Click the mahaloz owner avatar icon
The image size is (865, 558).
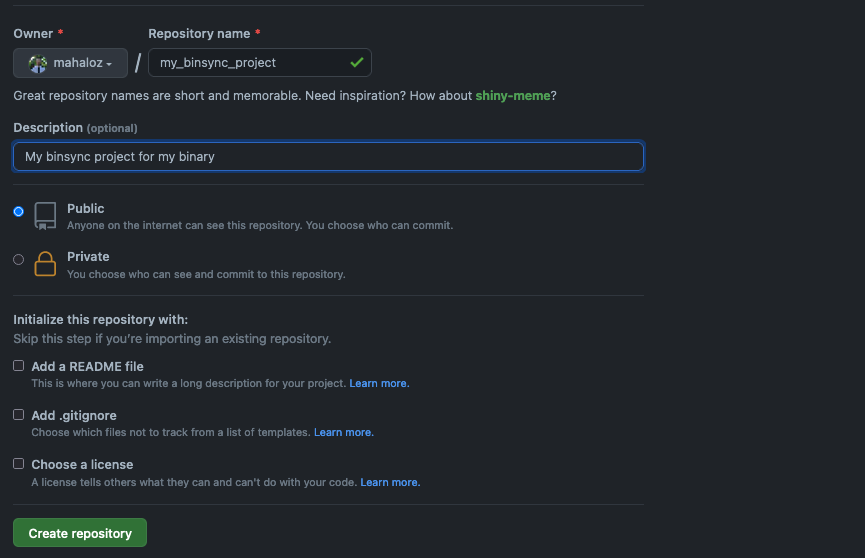tap(38, 63)
